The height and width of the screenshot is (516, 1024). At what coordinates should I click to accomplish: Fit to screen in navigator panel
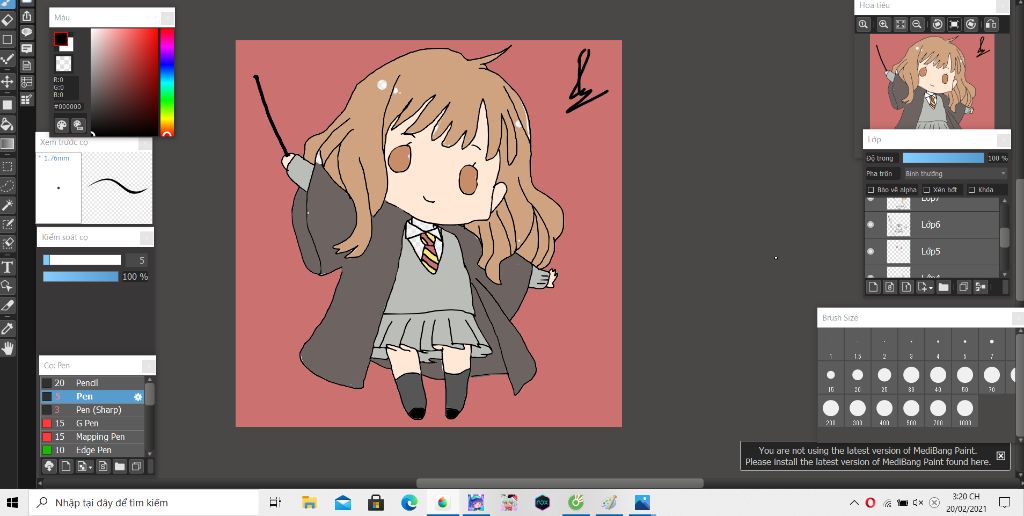click(901, 24)
